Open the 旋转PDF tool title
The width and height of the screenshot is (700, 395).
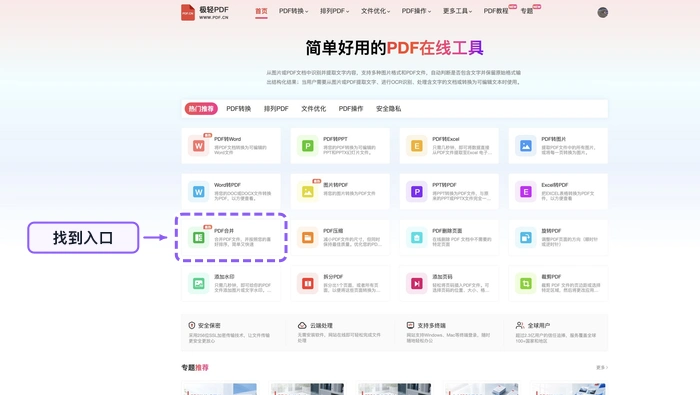(x=551, y=231)
